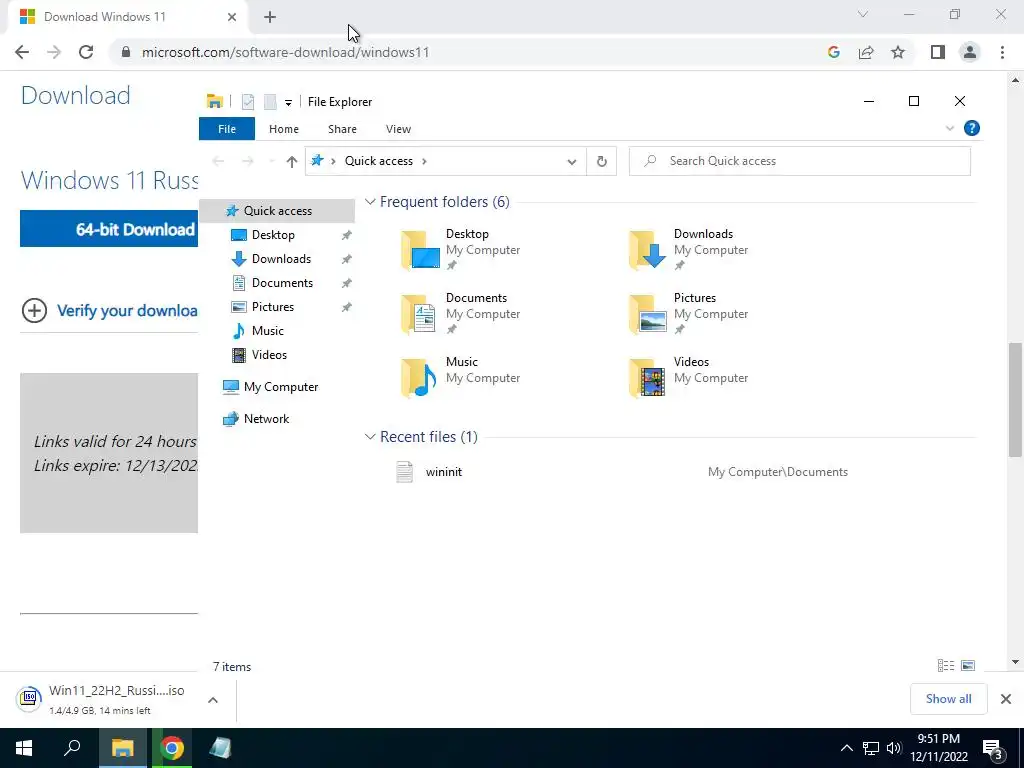
Task: Select the Desktop frequent folder icon
Action: pos(420,249)
